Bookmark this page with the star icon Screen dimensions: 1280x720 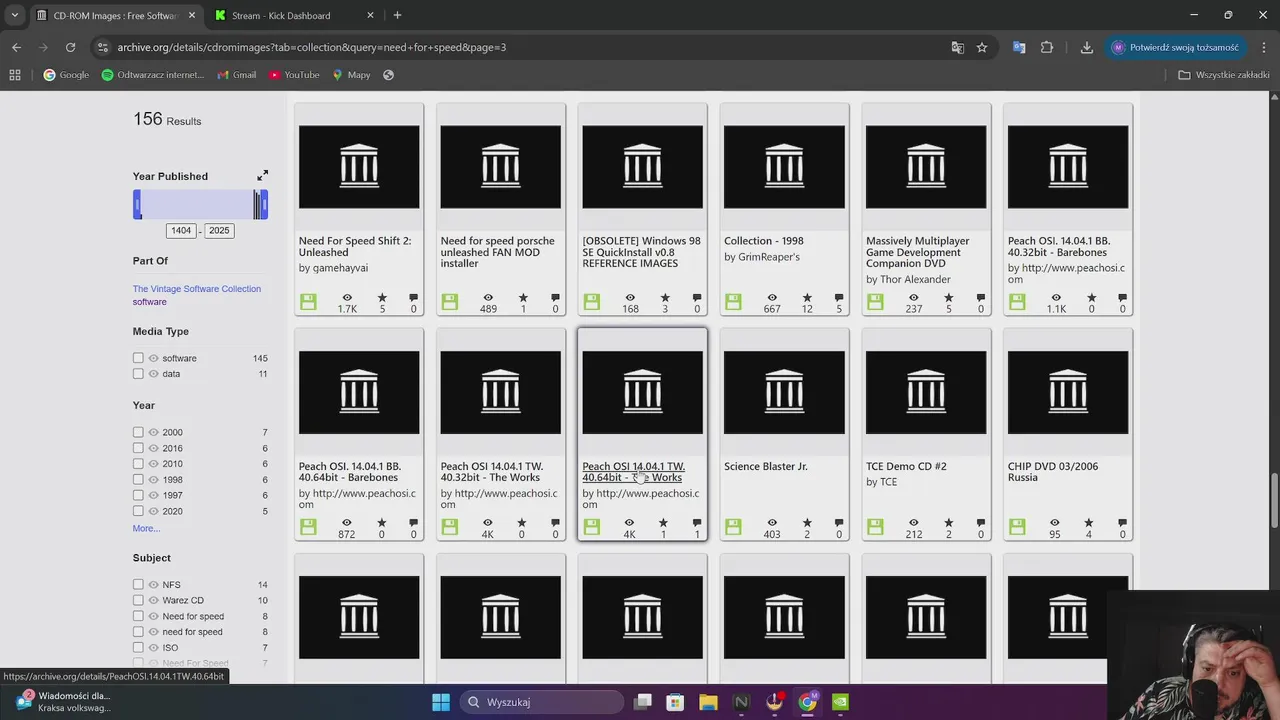click(x=982, y=47)
